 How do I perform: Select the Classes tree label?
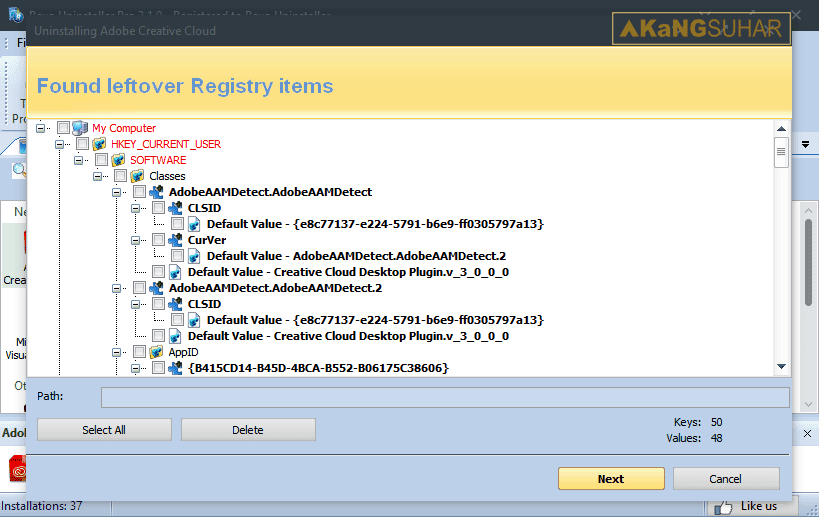click(167, 177)
